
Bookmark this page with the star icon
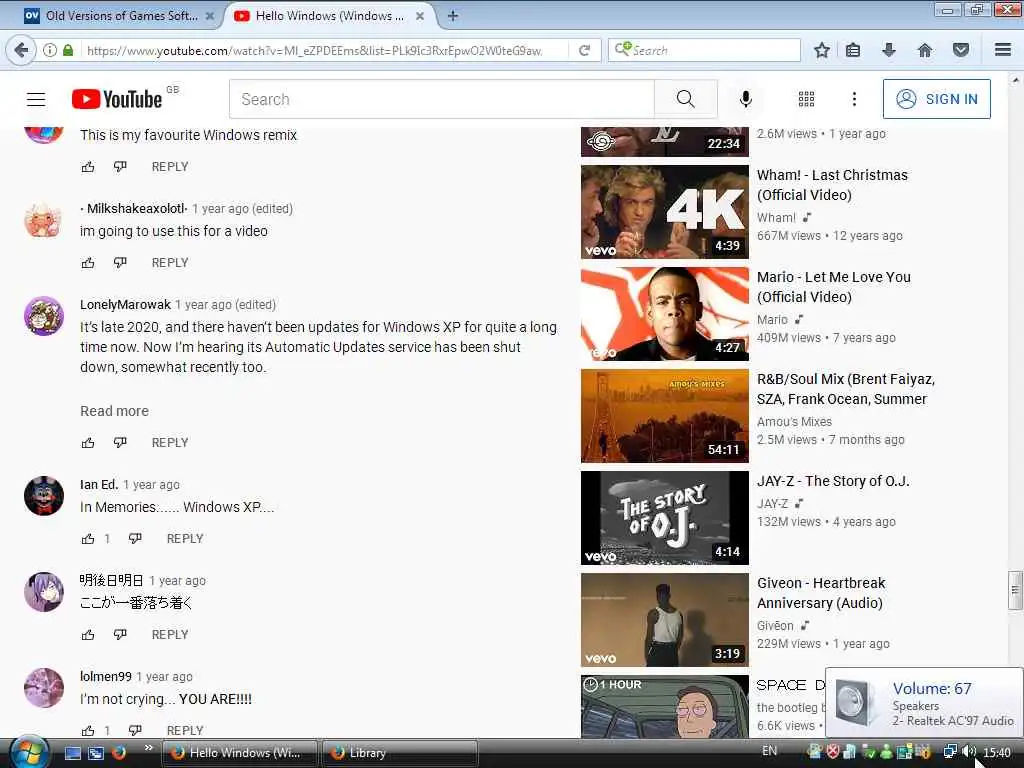[x=822, y=50]
